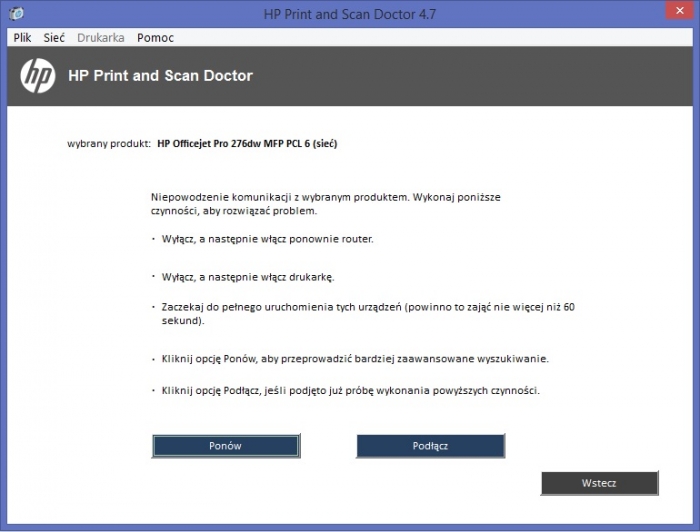Click the 'wybrany produkt:' label
The height and width of the screenshot is (532, 700).
pos(109,144)
